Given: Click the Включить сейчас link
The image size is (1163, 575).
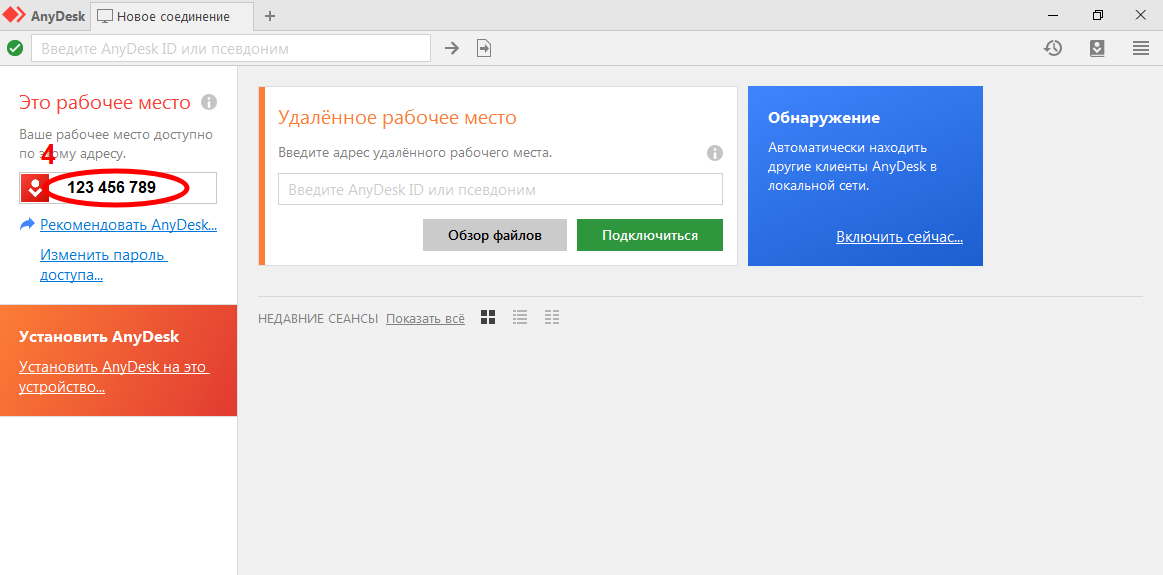Looking at the screenshot, I should 900,237.
